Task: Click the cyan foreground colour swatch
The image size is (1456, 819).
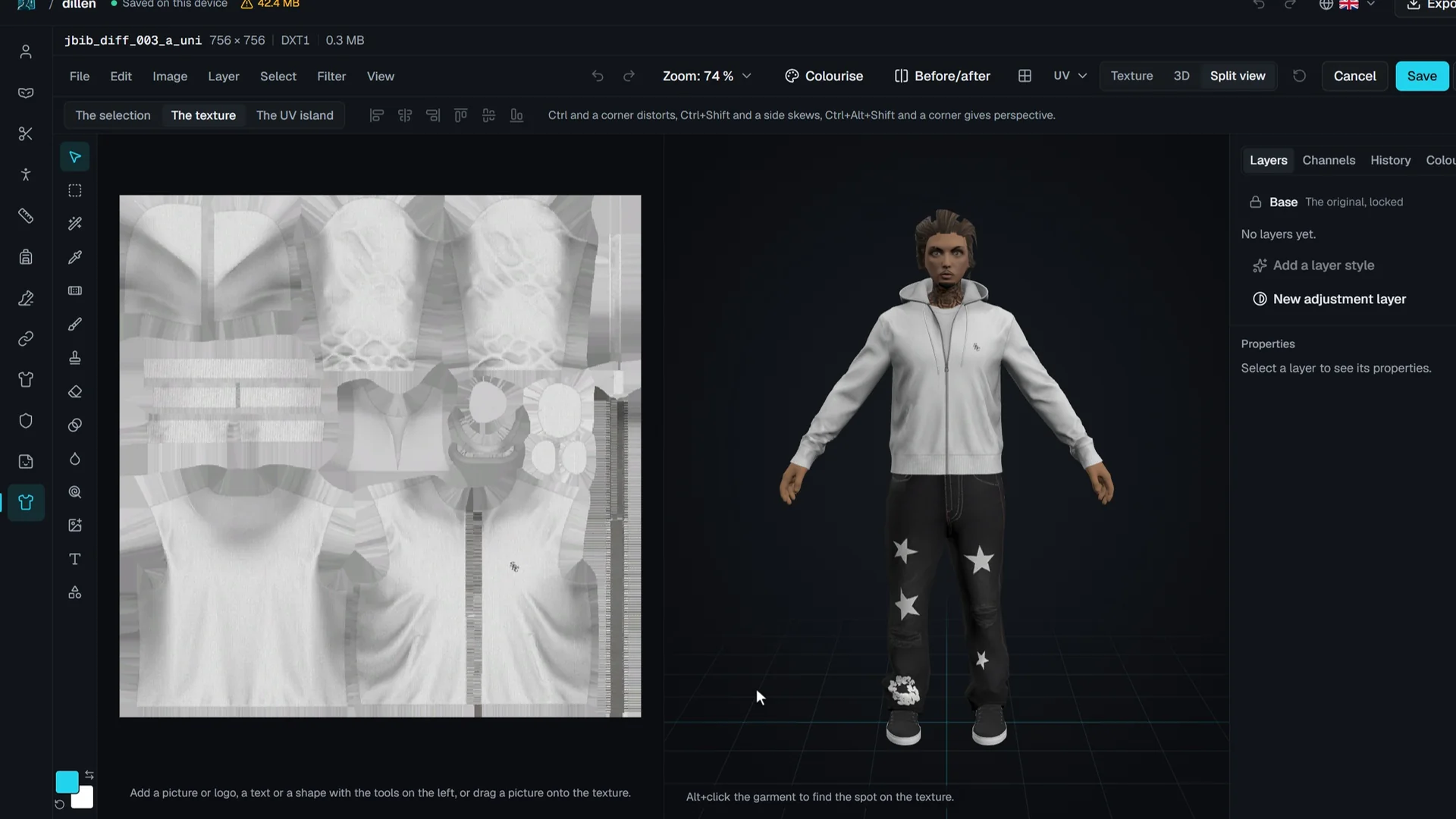Action: click(x=67, y=782)
